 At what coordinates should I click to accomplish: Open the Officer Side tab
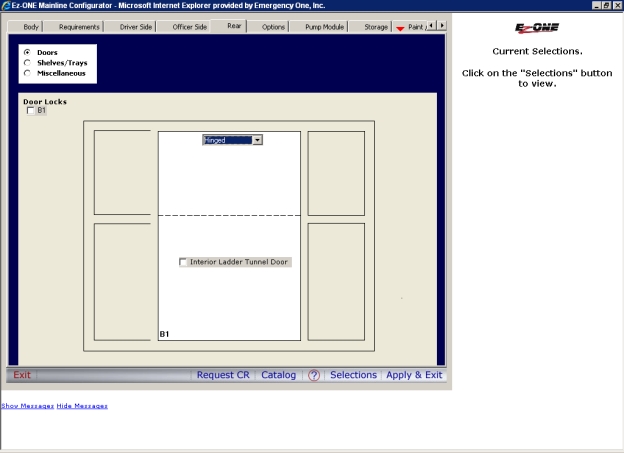click(x=189, y=27)
